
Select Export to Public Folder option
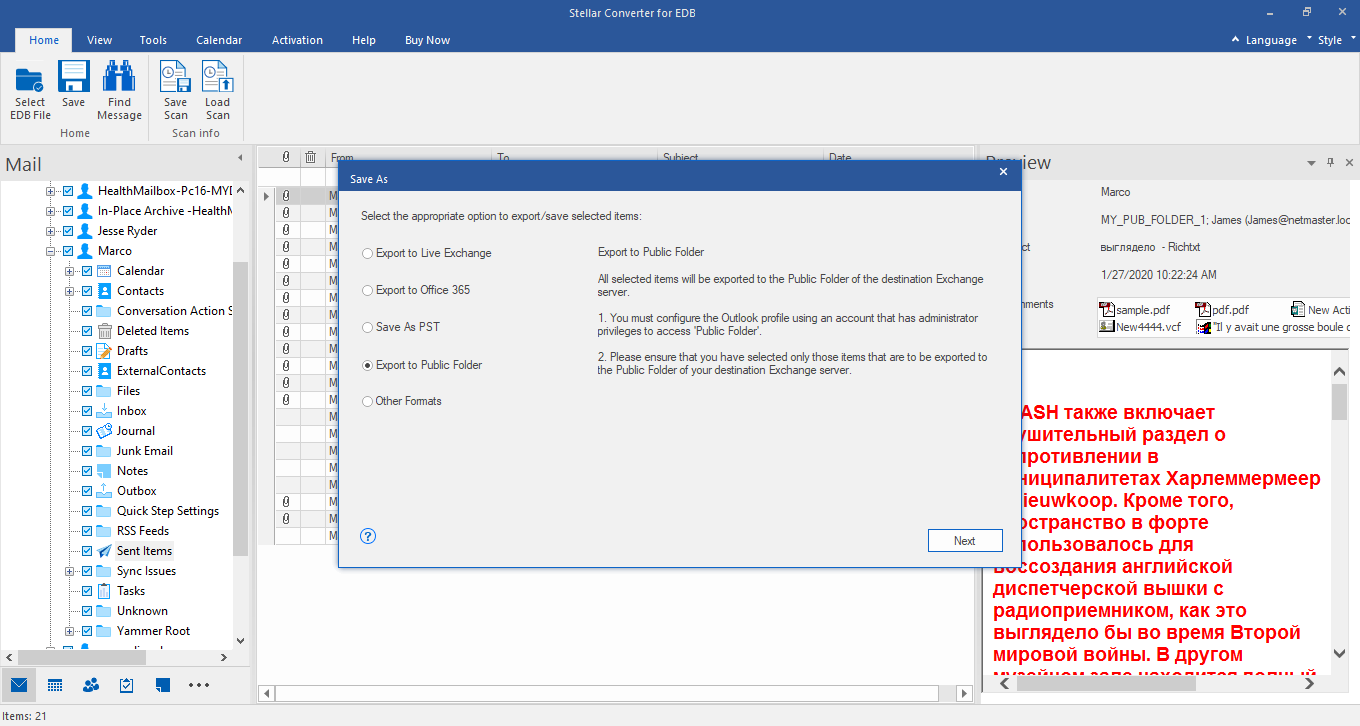point(422,365)
